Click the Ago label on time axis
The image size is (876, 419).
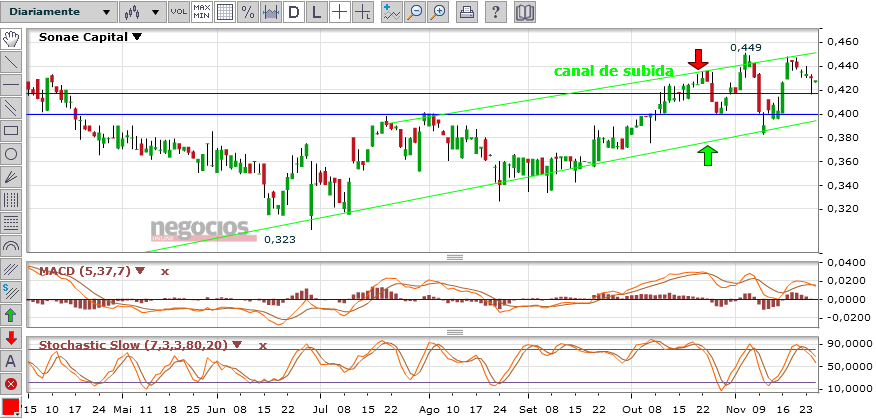430,408
